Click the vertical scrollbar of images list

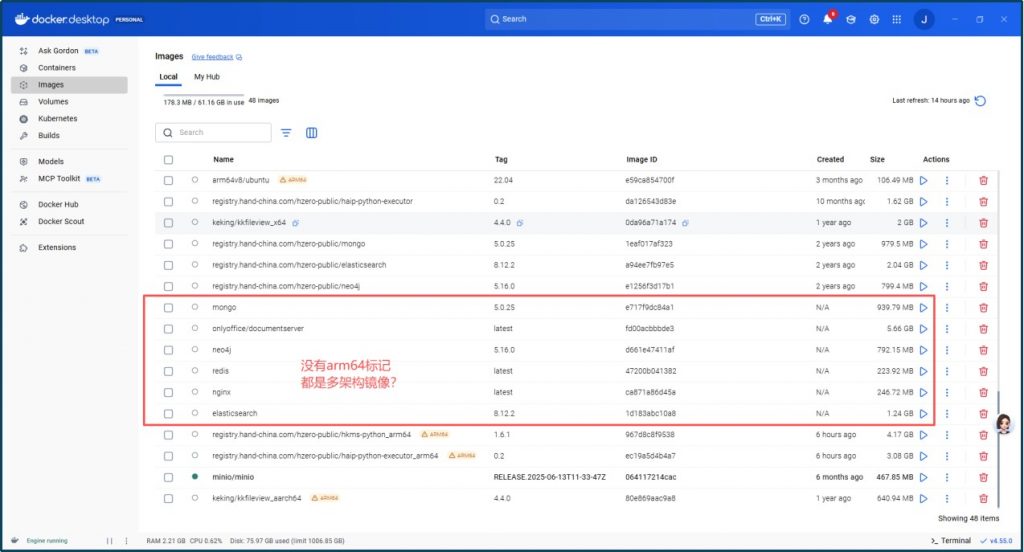tap(997, 410)
